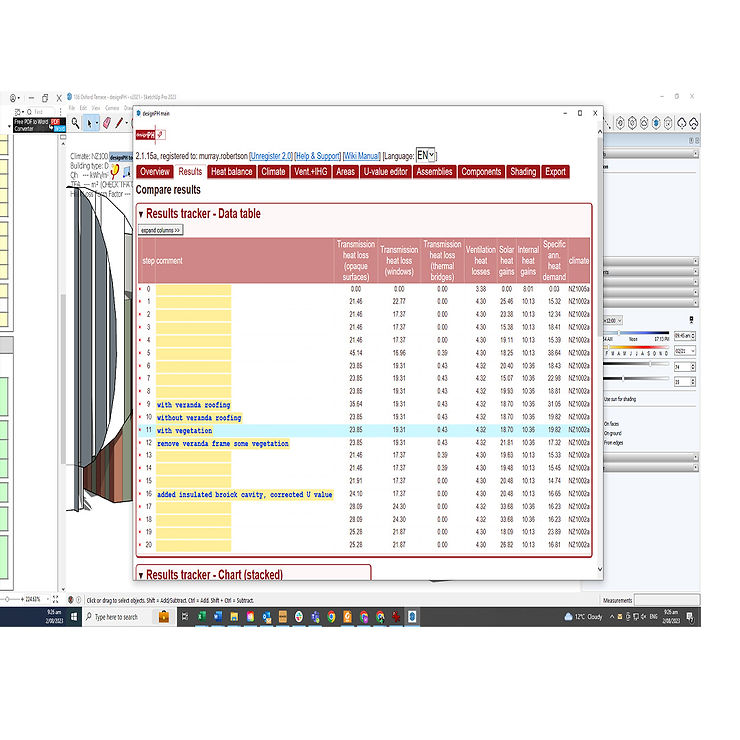Open Microsoft Teams from the taskbar
Viewport: 740px width, 740px height.
coord(315,616)
